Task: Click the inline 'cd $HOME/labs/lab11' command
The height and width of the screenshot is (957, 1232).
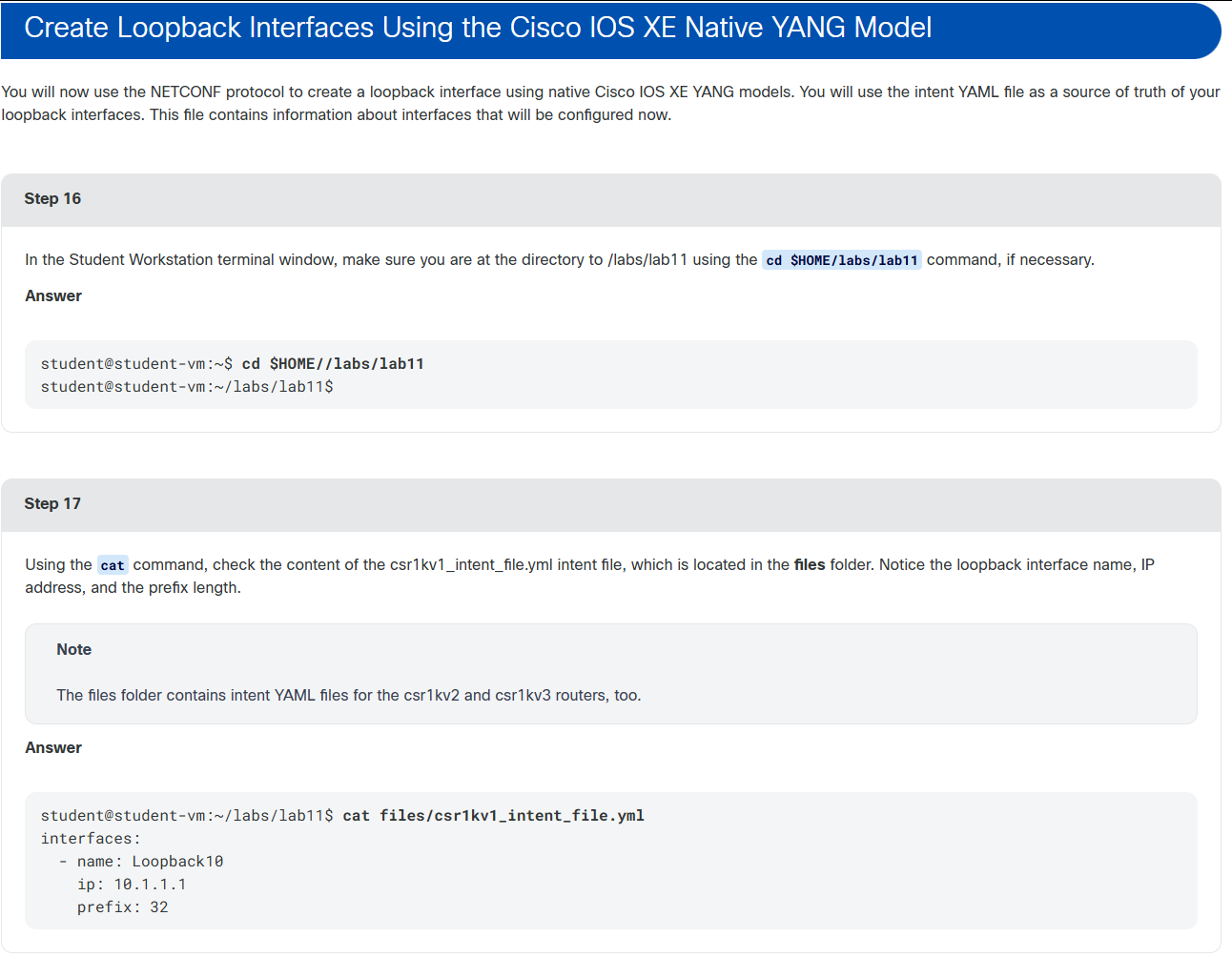Action: [x=842, y=260]
